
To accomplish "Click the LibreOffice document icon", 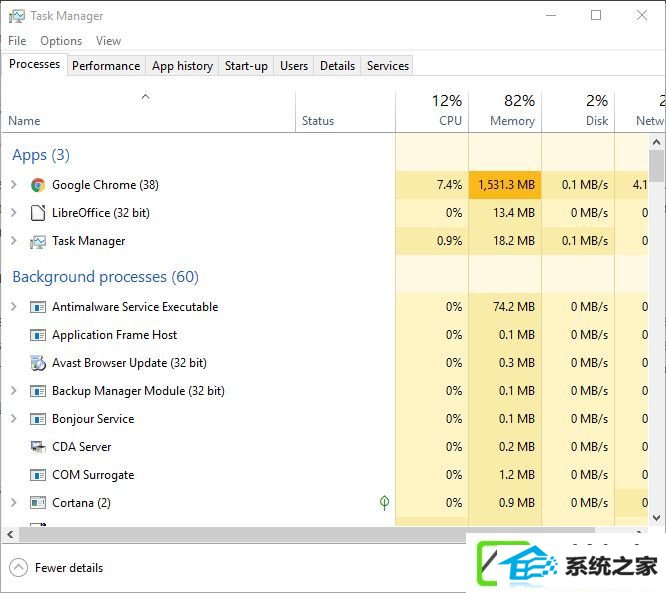I will click(x=38, y=213).
